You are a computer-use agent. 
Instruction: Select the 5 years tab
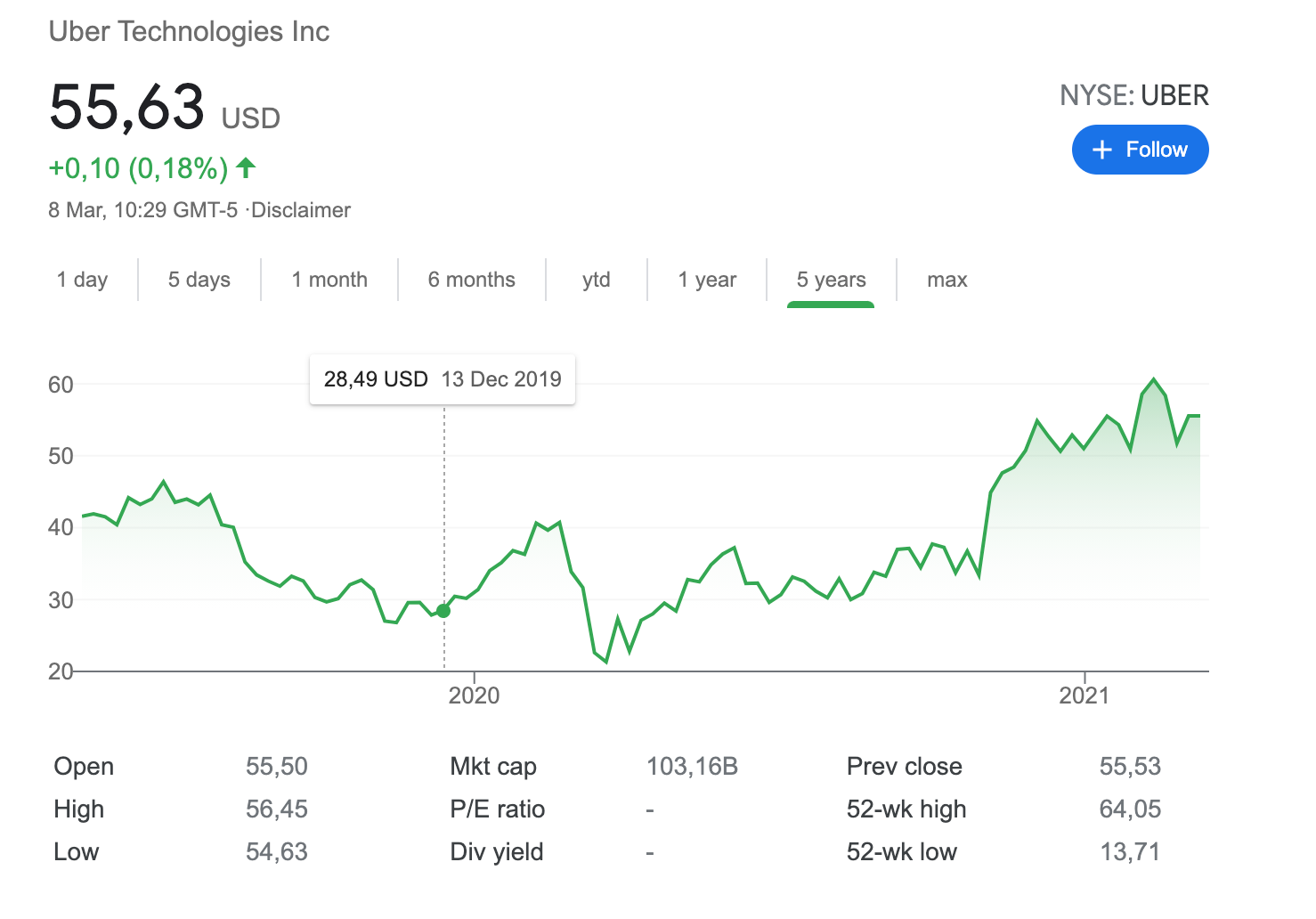[x=831, y=280]
